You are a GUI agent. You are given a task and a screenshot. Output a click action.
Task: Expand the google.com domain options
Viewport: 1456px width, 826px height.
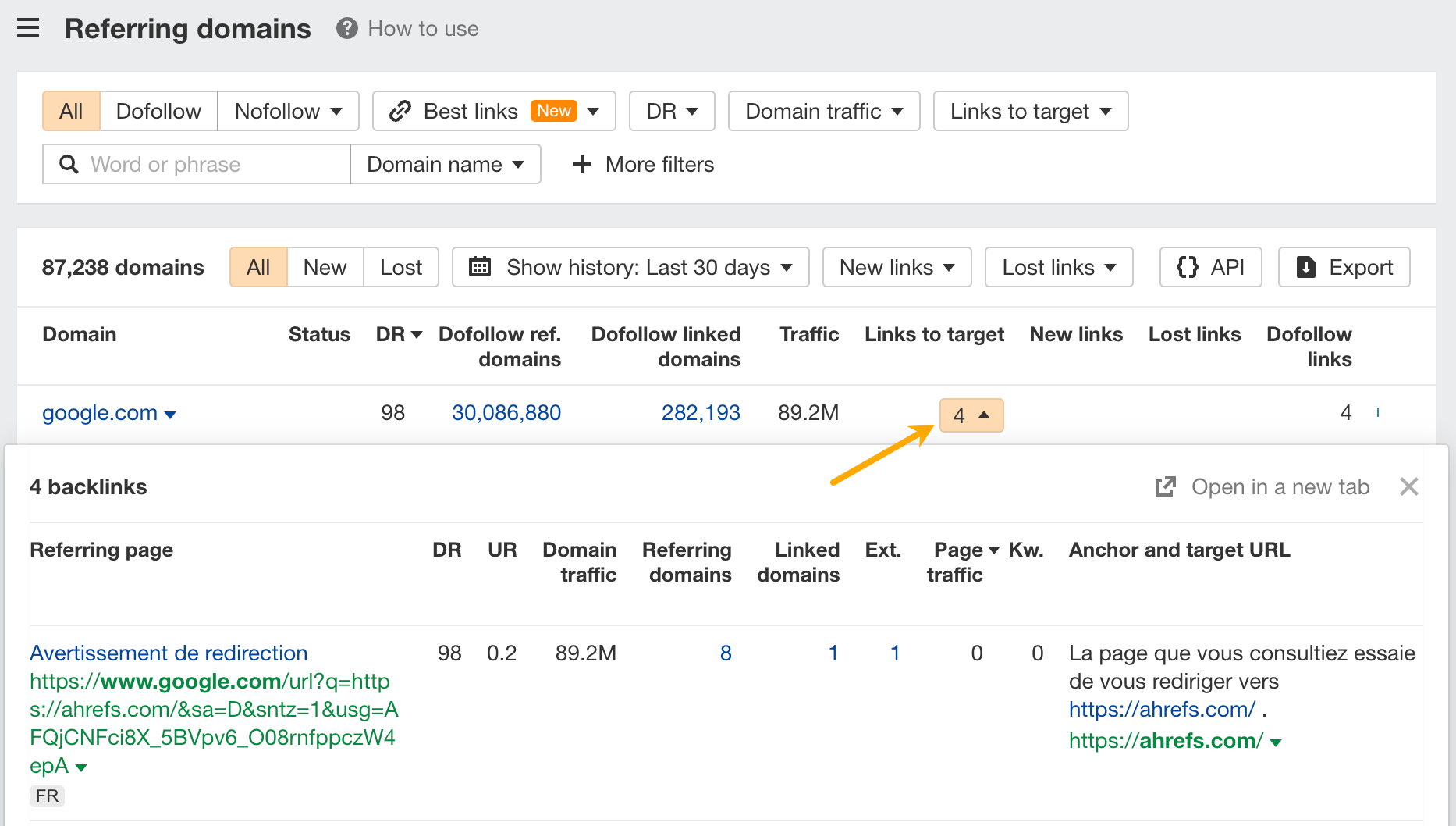[170, 415]
